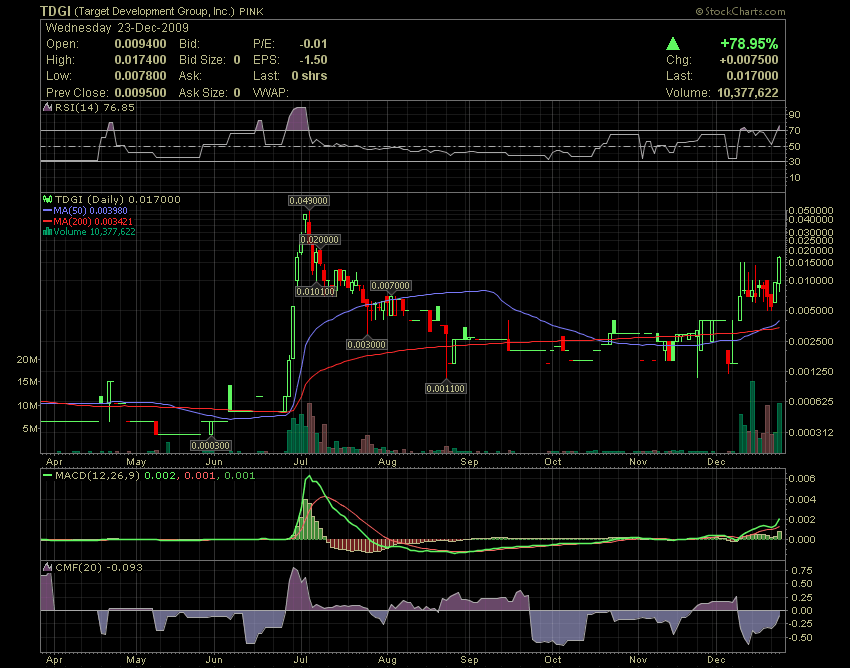Click the 20M volume axis label
Screen dimensions: 850x668
tap(28, 359)
